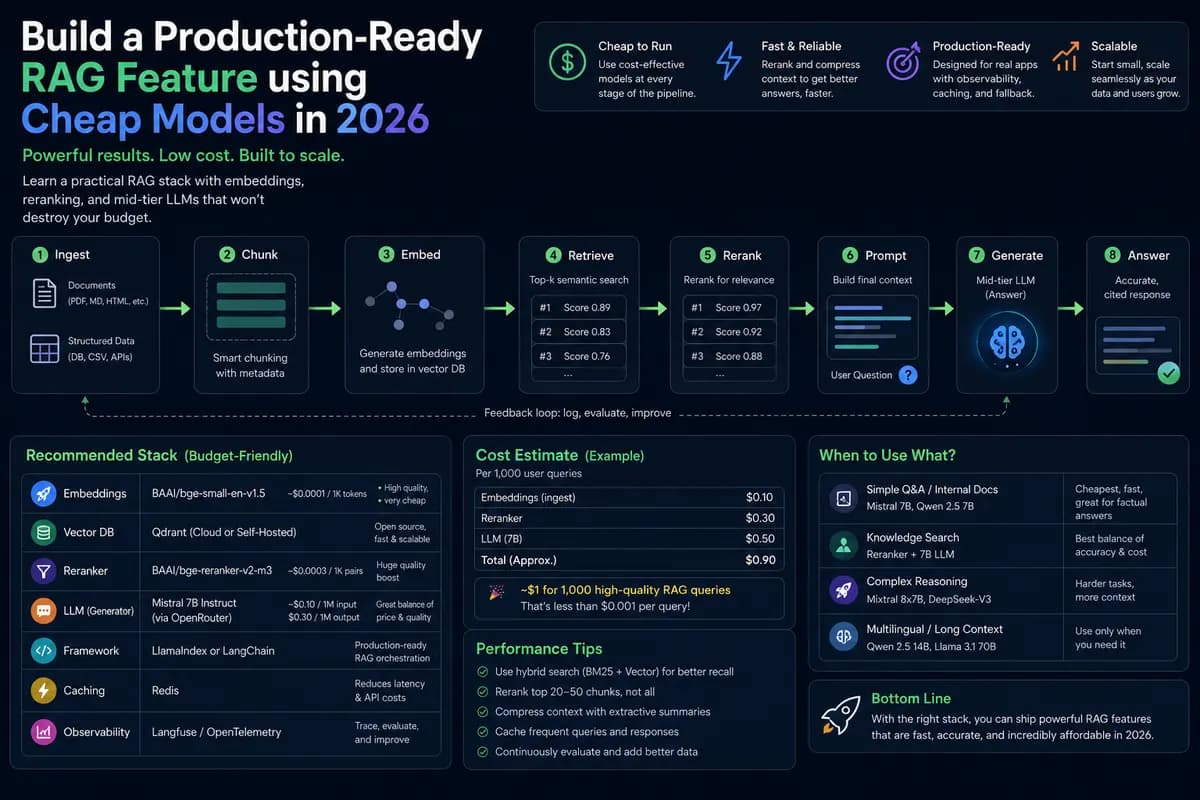Image resolution: width=1200 pixels, height=800 pixels.
Task: Click the "Recommended Stack" heading
Action: click(x=101, y=455)
